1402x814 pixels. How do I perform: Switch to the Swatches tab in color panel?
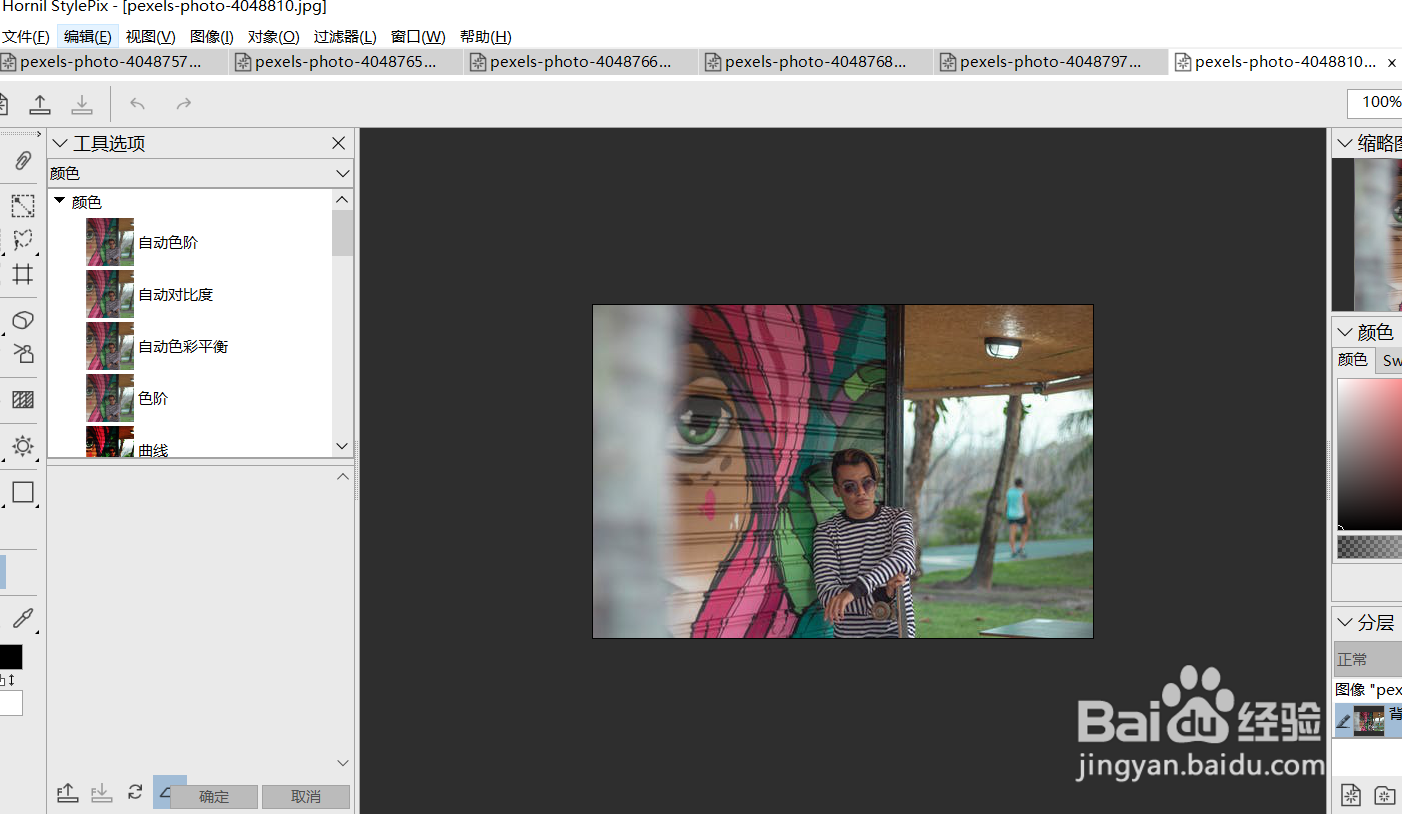pos(1390,361)
